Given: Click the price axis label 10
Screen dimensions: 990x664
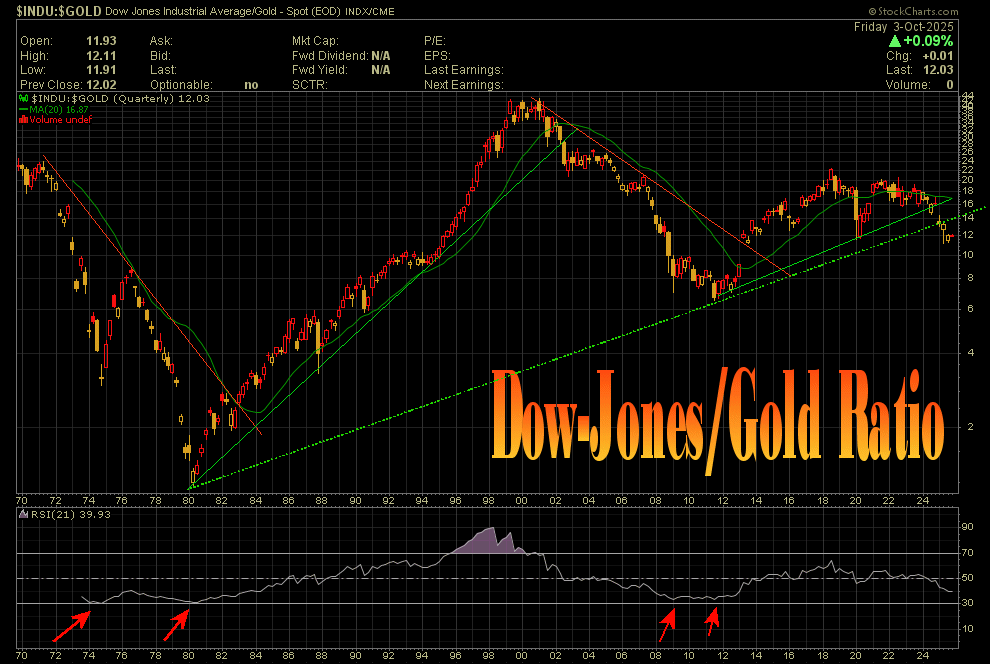Looking at the screenshot, I should (x=967, y=255).
